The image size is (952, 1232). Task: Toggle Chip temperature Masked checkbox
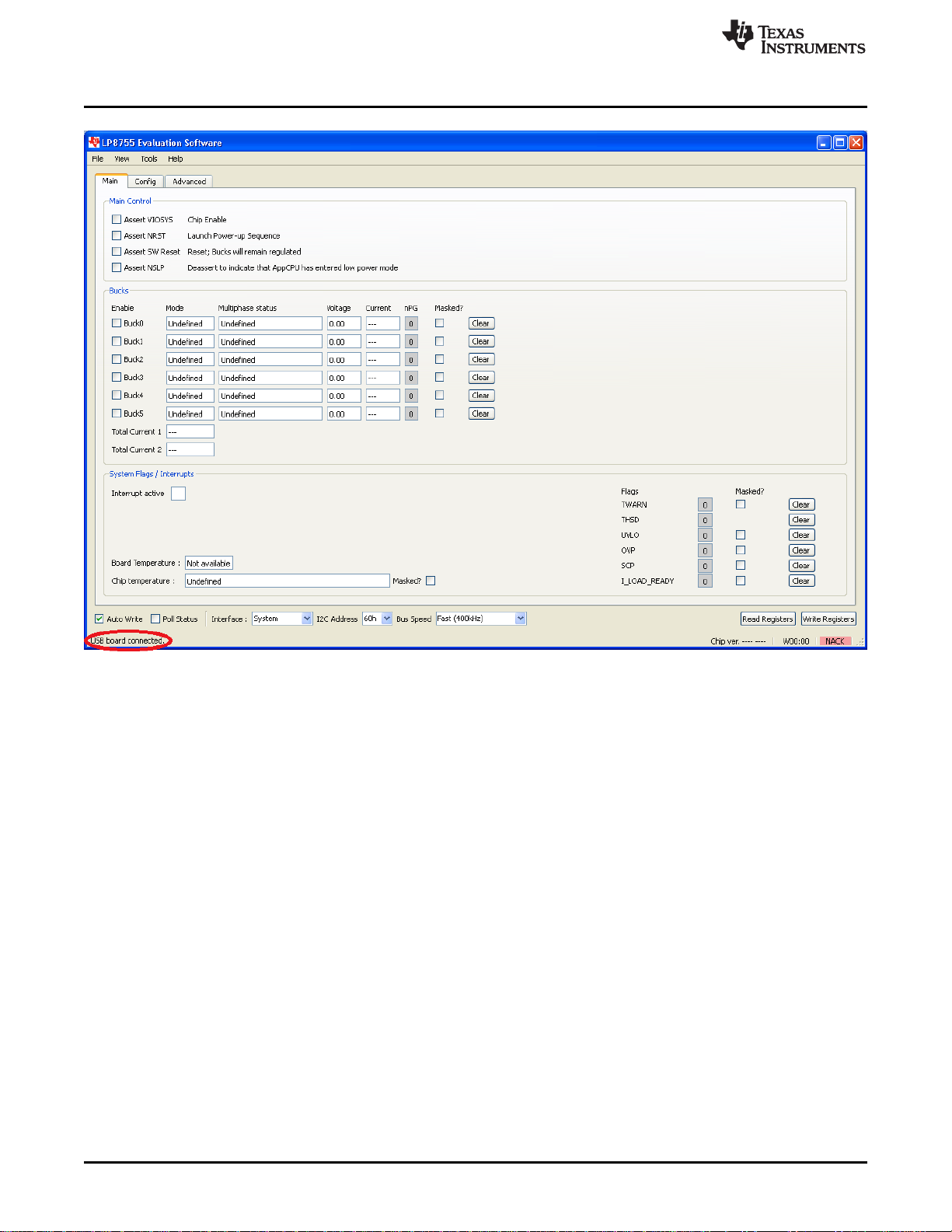[x=431, y=581]
